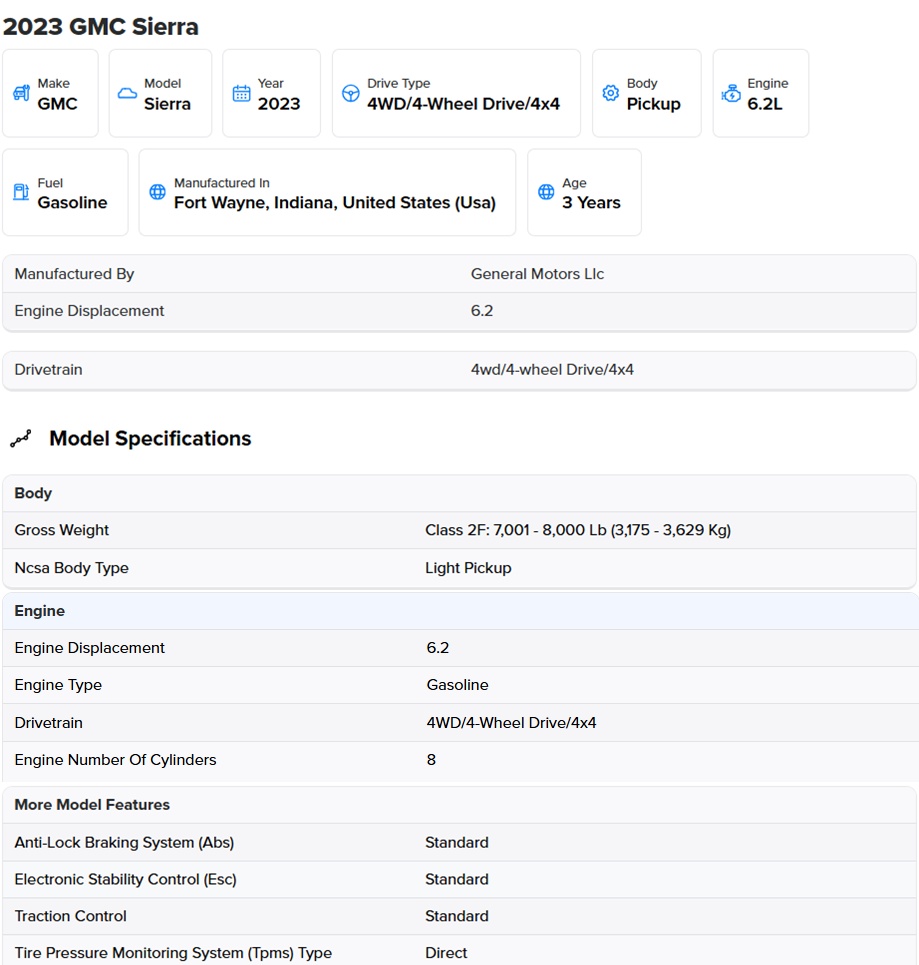
Task: Click the Model Specifications heading
Action: pyautogui.click(x=150, y=439)
